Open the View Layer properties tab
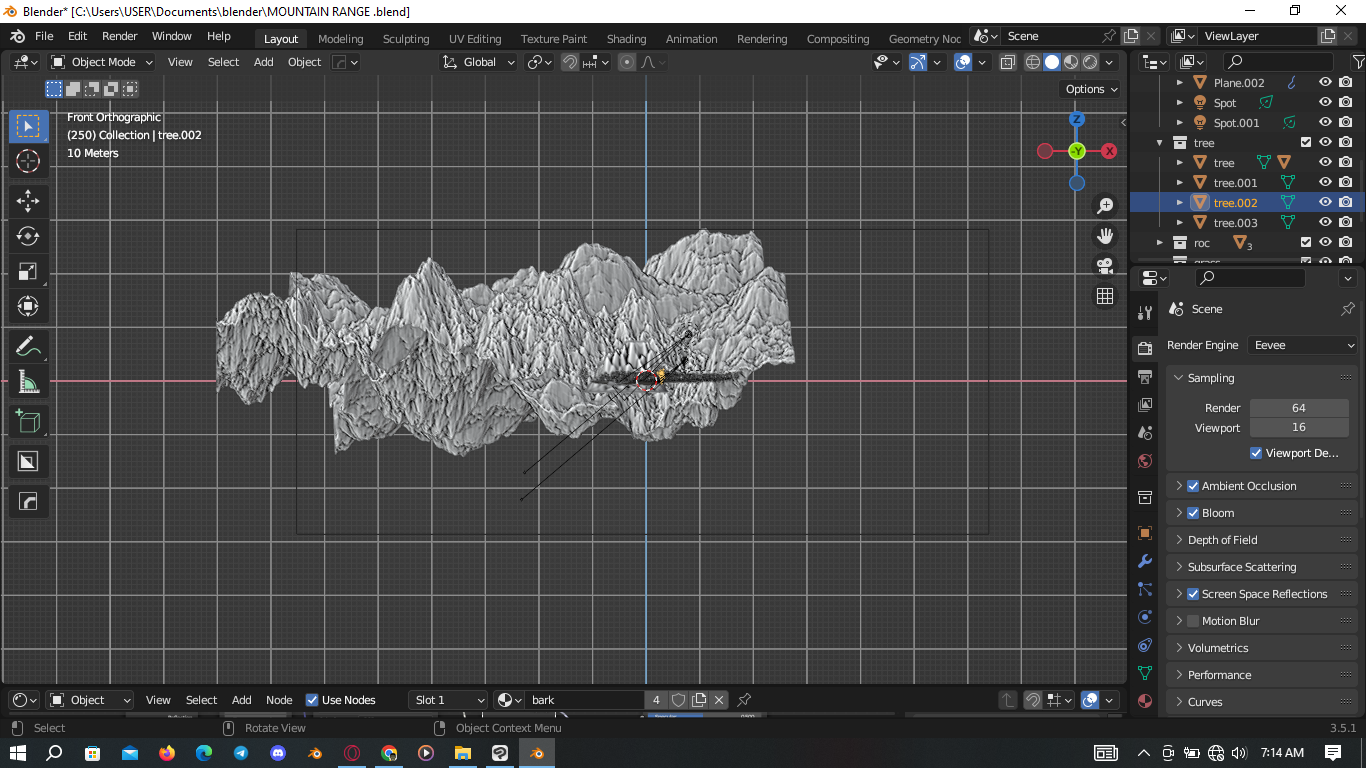The image size is (1366, 768). [x=1145, y=405]
